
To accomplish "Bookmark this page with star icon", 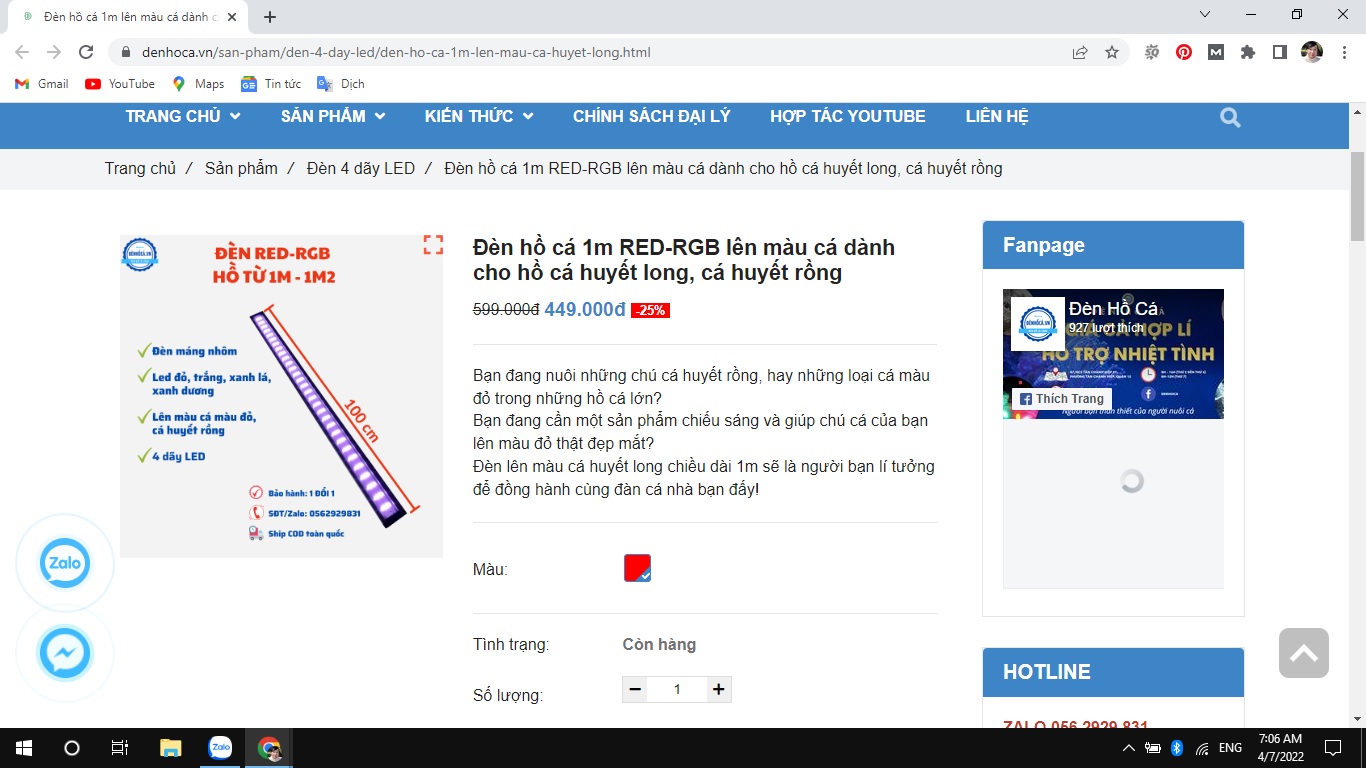I will click(1112, 52).
